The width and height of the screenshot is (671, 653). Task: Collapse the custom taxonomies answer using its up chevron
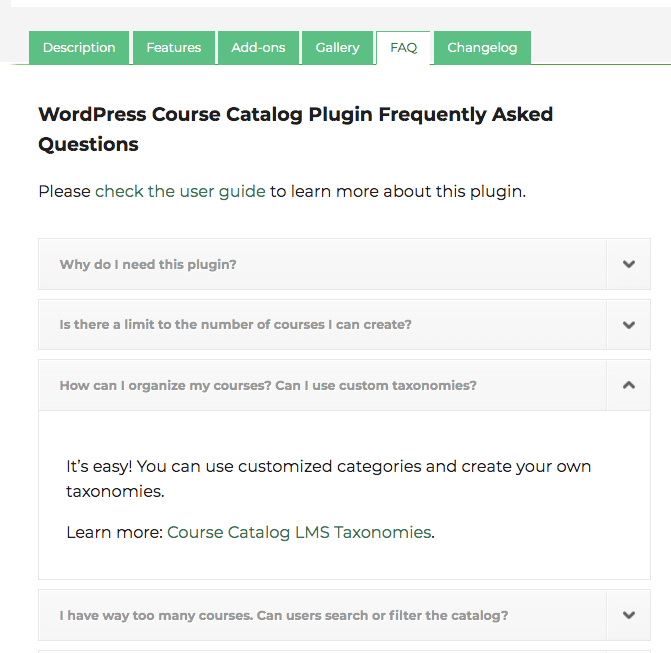[628, 384]
